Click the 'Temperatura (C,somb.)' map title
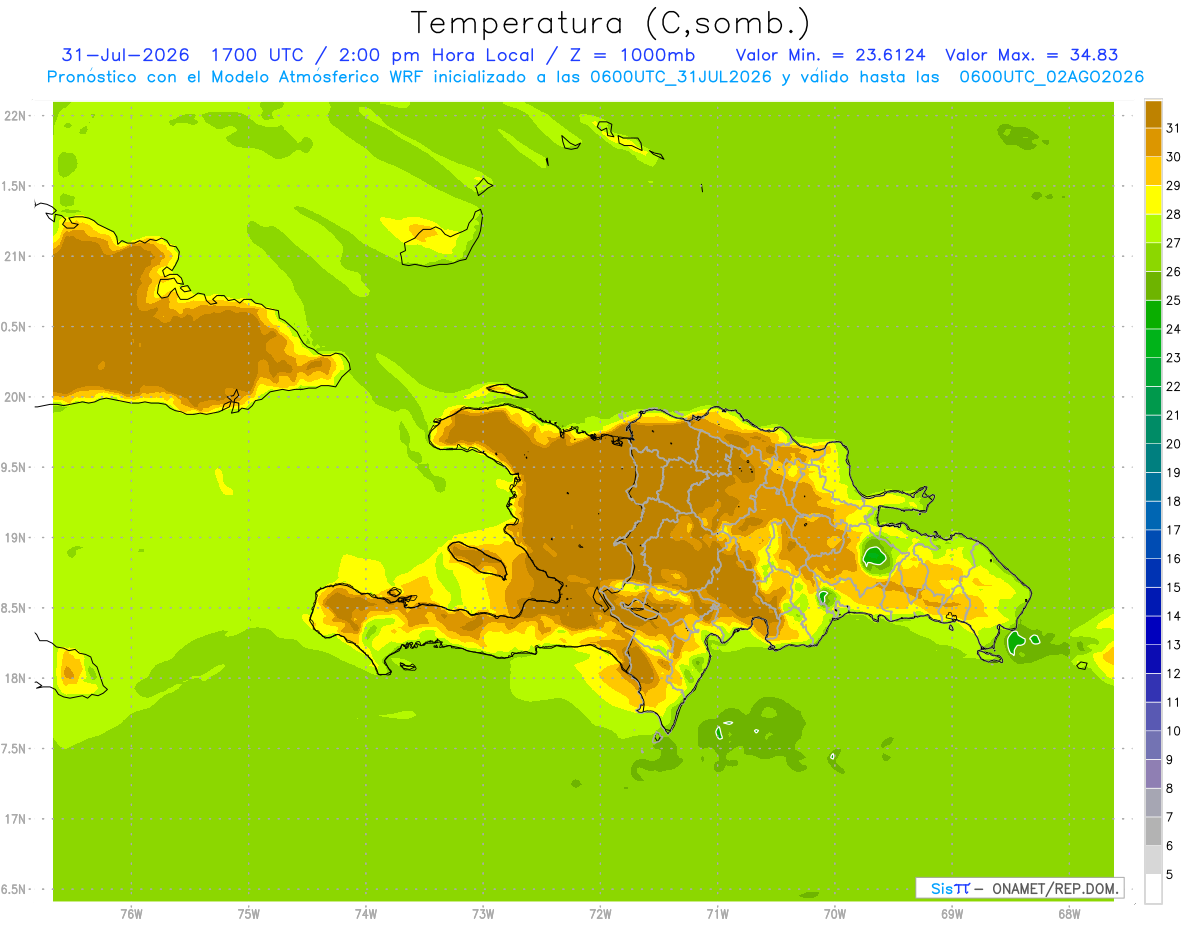1200x927 pixels. [x=611, y=23]
